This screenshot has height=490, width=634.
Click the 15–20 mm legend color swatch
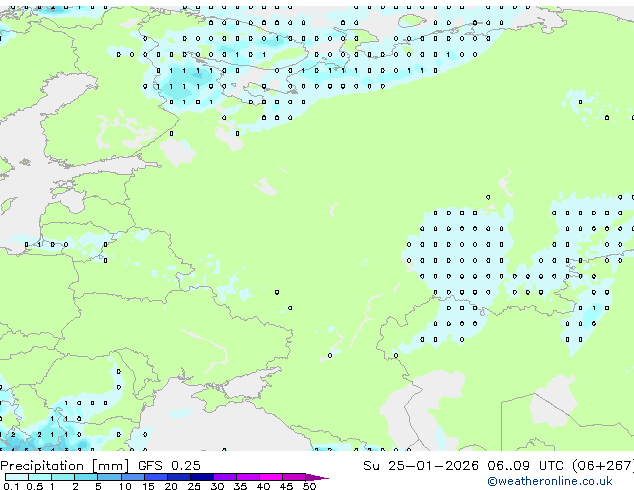[x=155, y=477]
